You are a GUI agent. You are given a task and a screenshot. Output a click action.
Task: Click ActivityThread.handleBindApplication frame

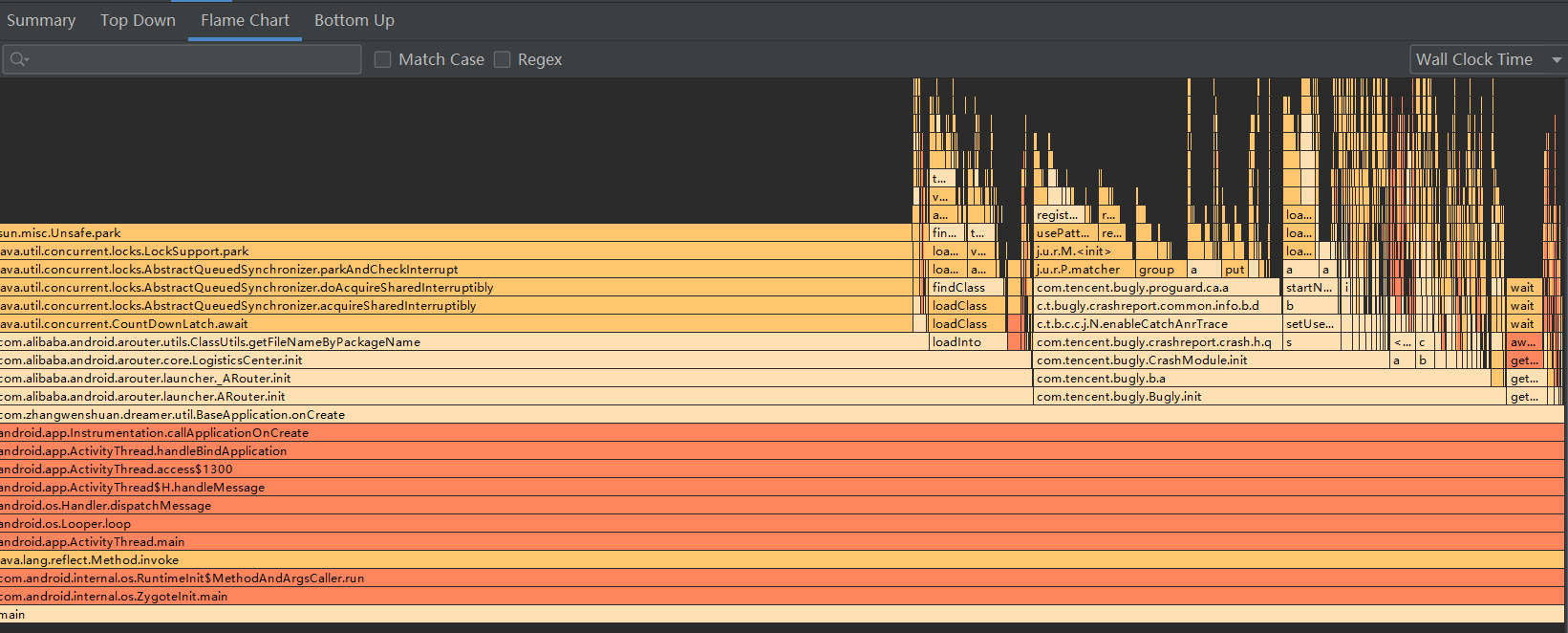[x=782, y=451]
